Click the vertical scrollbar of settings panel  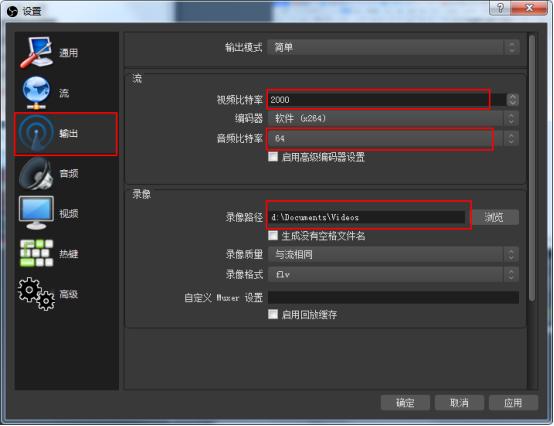pyautogui.click(x=532, y=168)
